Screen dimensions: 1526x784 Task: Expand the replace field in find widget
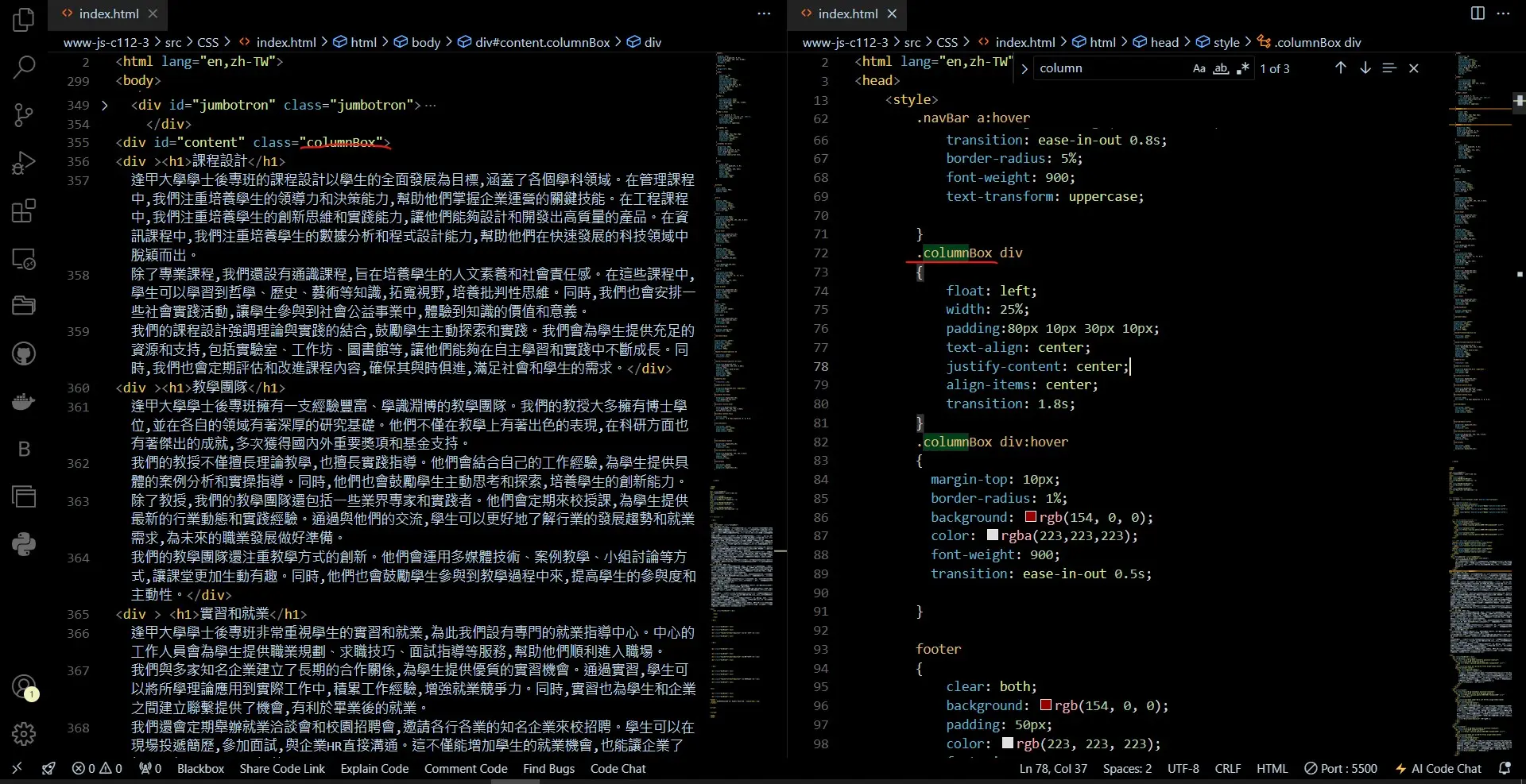pos(1024,69)
